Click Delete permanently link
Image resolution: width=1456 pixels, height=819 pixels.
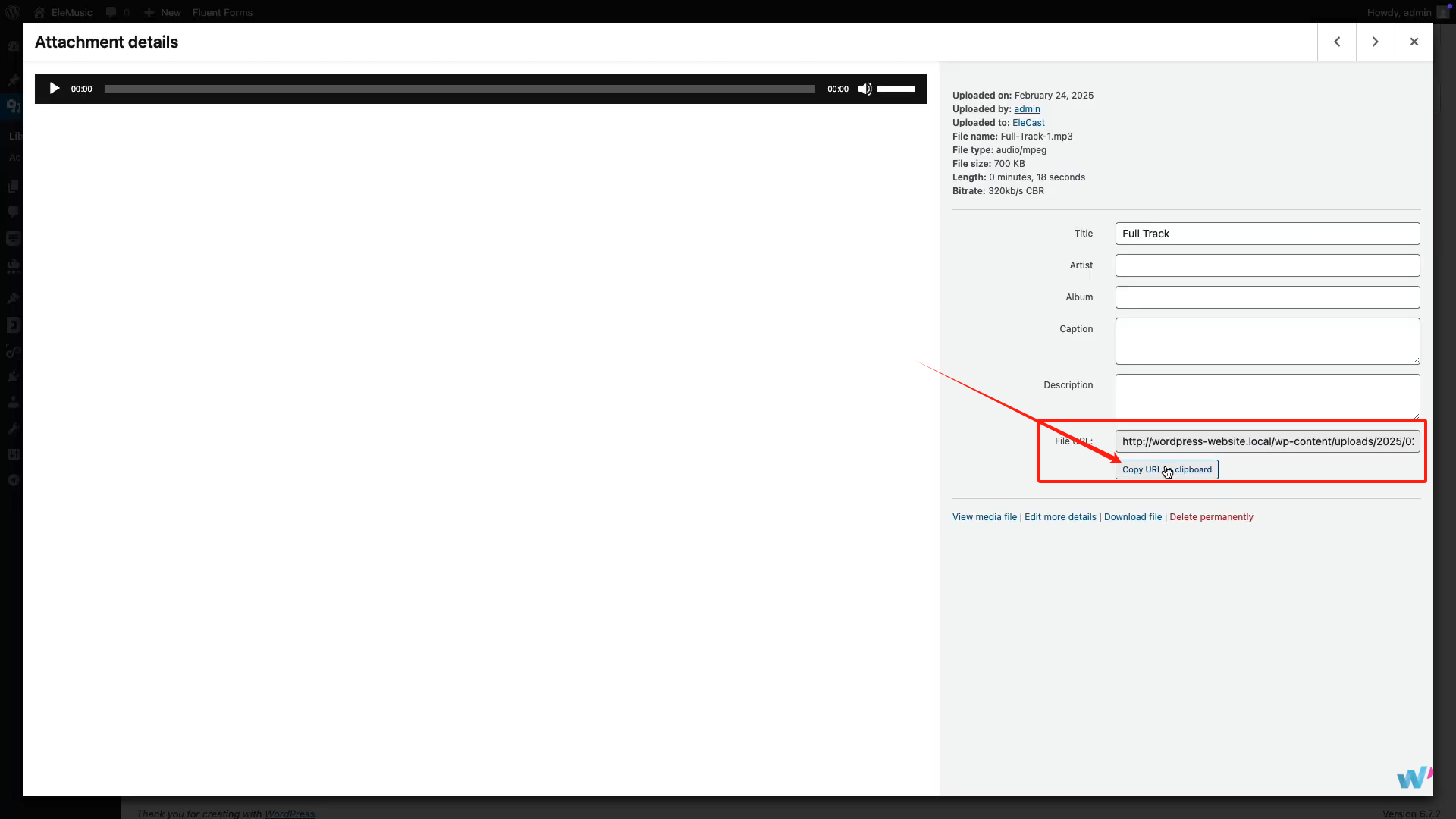click(1211, 517)
